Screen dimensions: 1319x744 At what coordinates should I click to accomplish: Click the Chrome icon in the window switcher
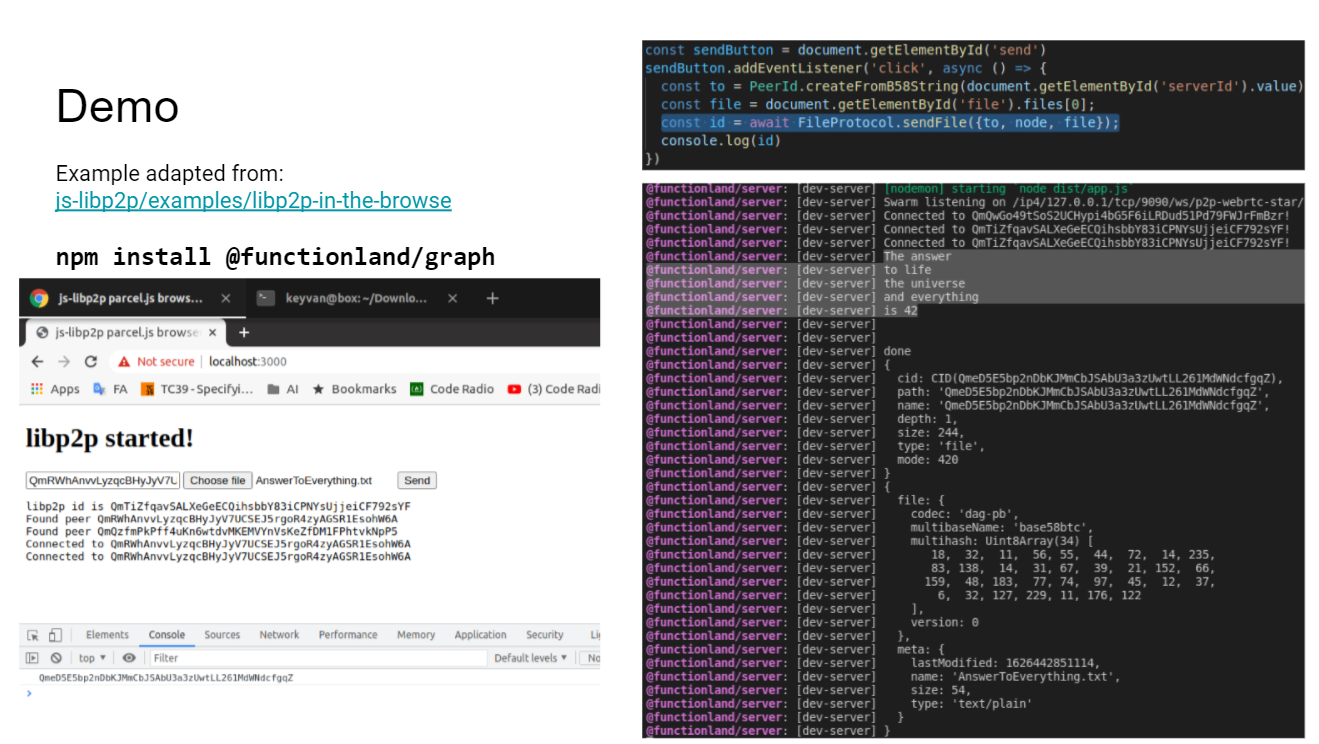pyautogui.click(x=39, y=298)
